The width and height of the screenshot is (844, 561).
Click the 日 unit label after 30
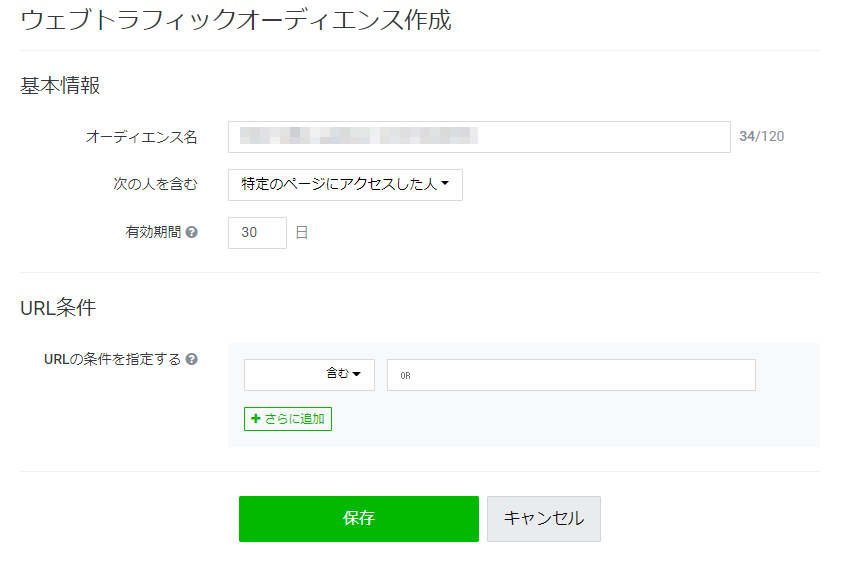[302, 233]
